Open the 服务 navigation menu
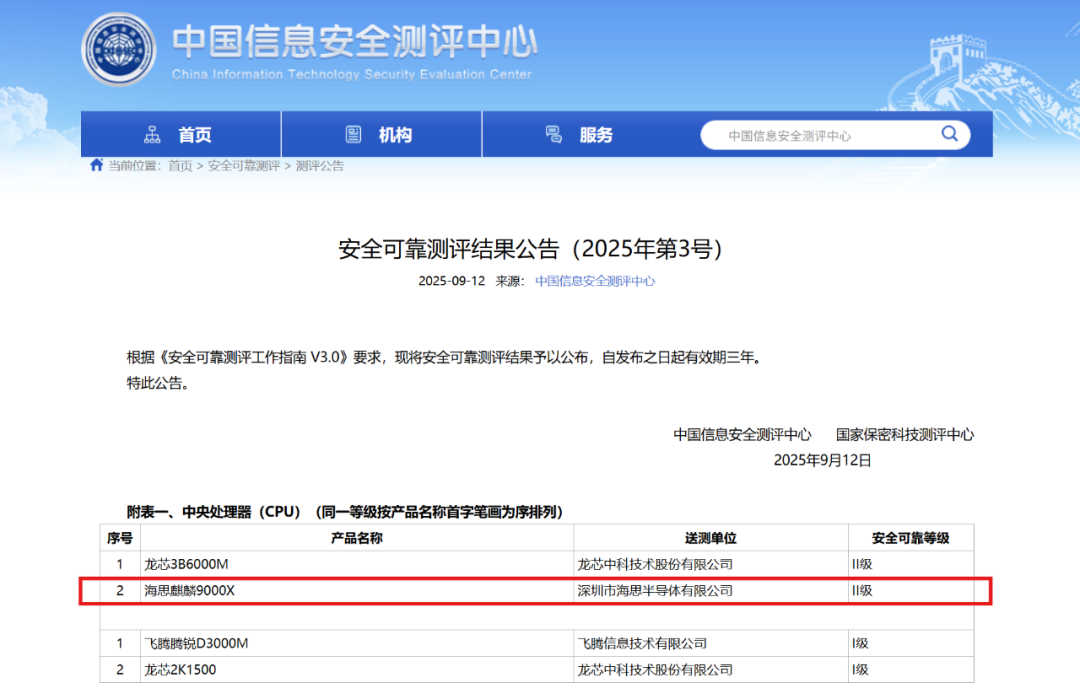This screenshot has height=699, width=1080. 596,135
